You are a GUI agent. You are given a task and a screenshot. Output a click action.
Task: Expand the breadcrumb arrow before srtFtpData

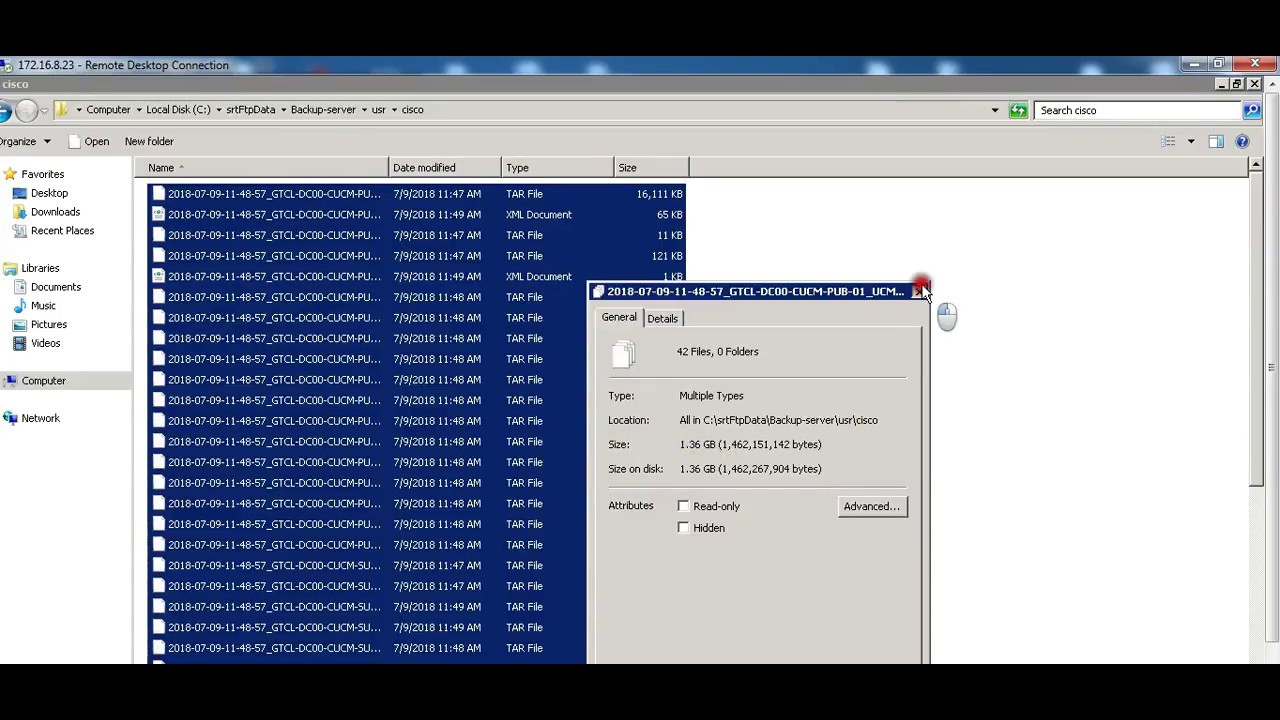[x=218, y=110]
